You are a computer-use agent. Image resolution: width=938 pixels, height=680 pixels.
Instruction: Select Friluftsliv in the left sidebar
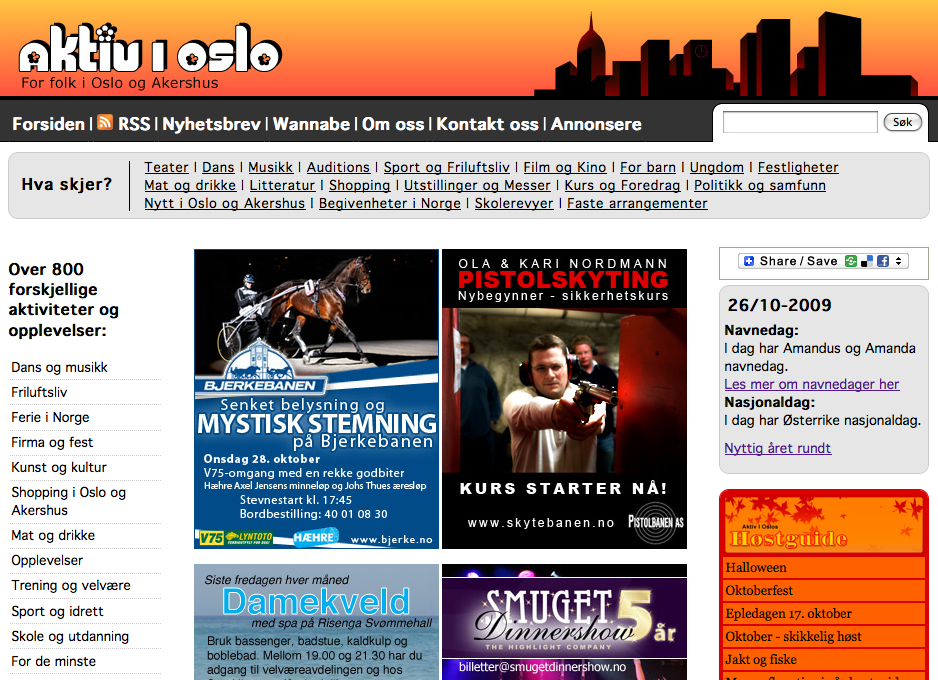[39, 392]
